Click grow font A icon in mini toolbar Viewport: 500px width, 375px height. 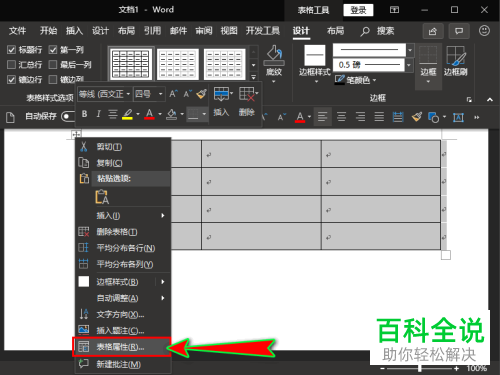[173, 94]
